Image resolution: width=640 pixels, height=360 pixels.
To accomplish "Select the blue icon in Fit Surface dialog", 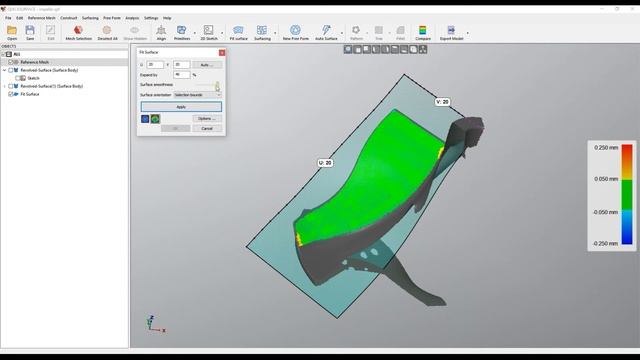I will [x=145, y=119].
